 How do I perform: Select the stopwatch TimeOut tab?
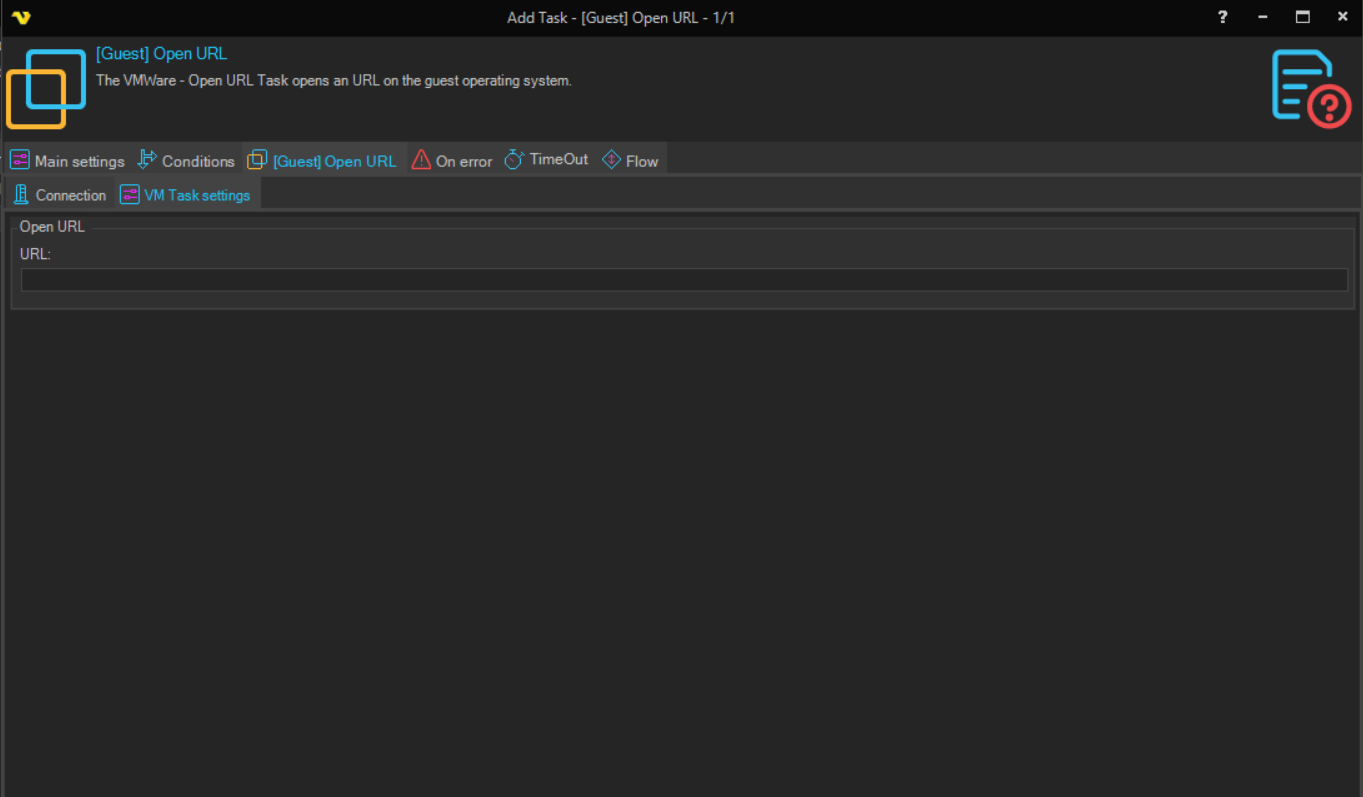pyautogui.click(x=546, y=160)
